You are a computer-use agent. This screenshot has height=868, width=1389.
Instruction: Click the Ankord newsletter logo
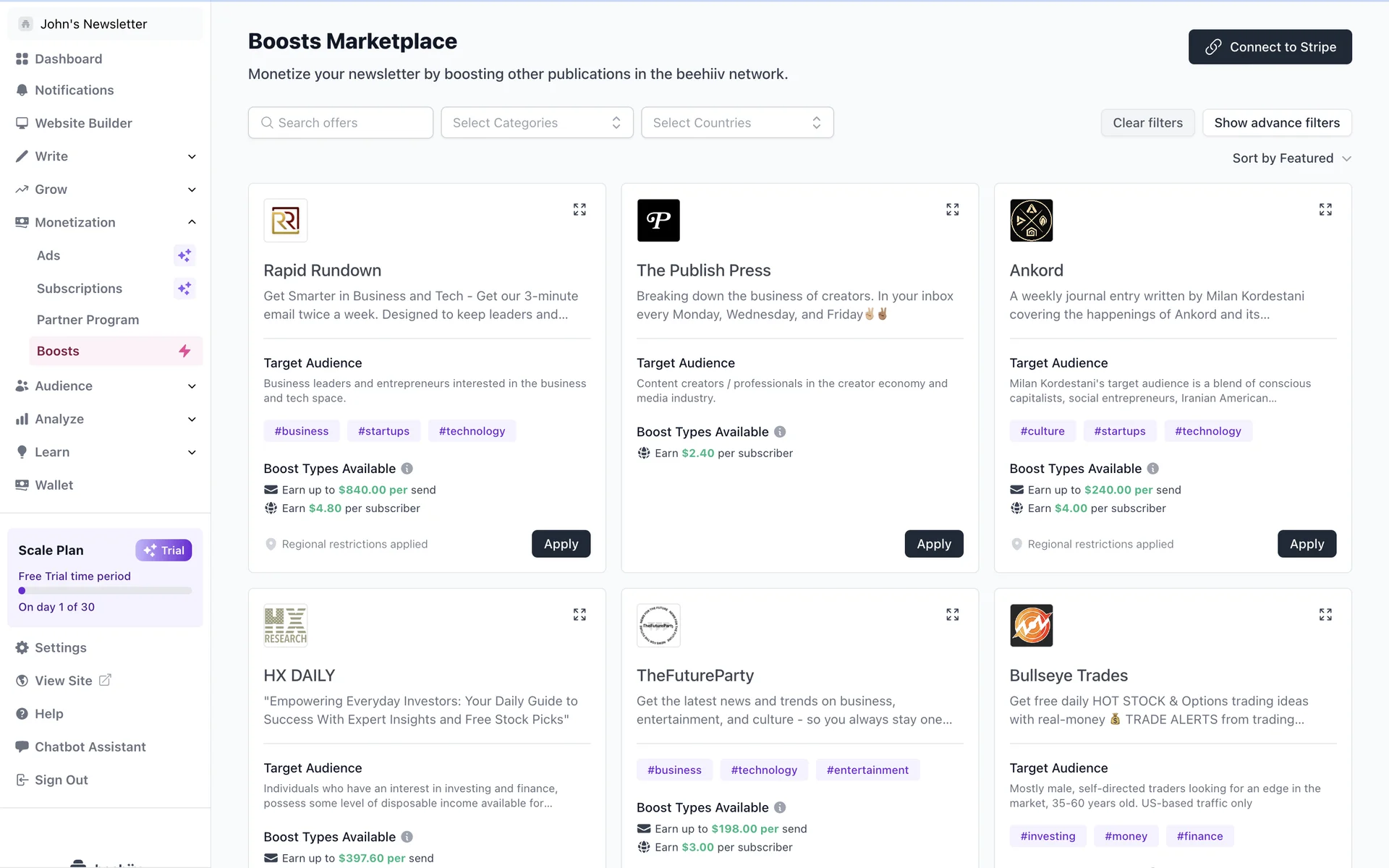coord(1031,221)
